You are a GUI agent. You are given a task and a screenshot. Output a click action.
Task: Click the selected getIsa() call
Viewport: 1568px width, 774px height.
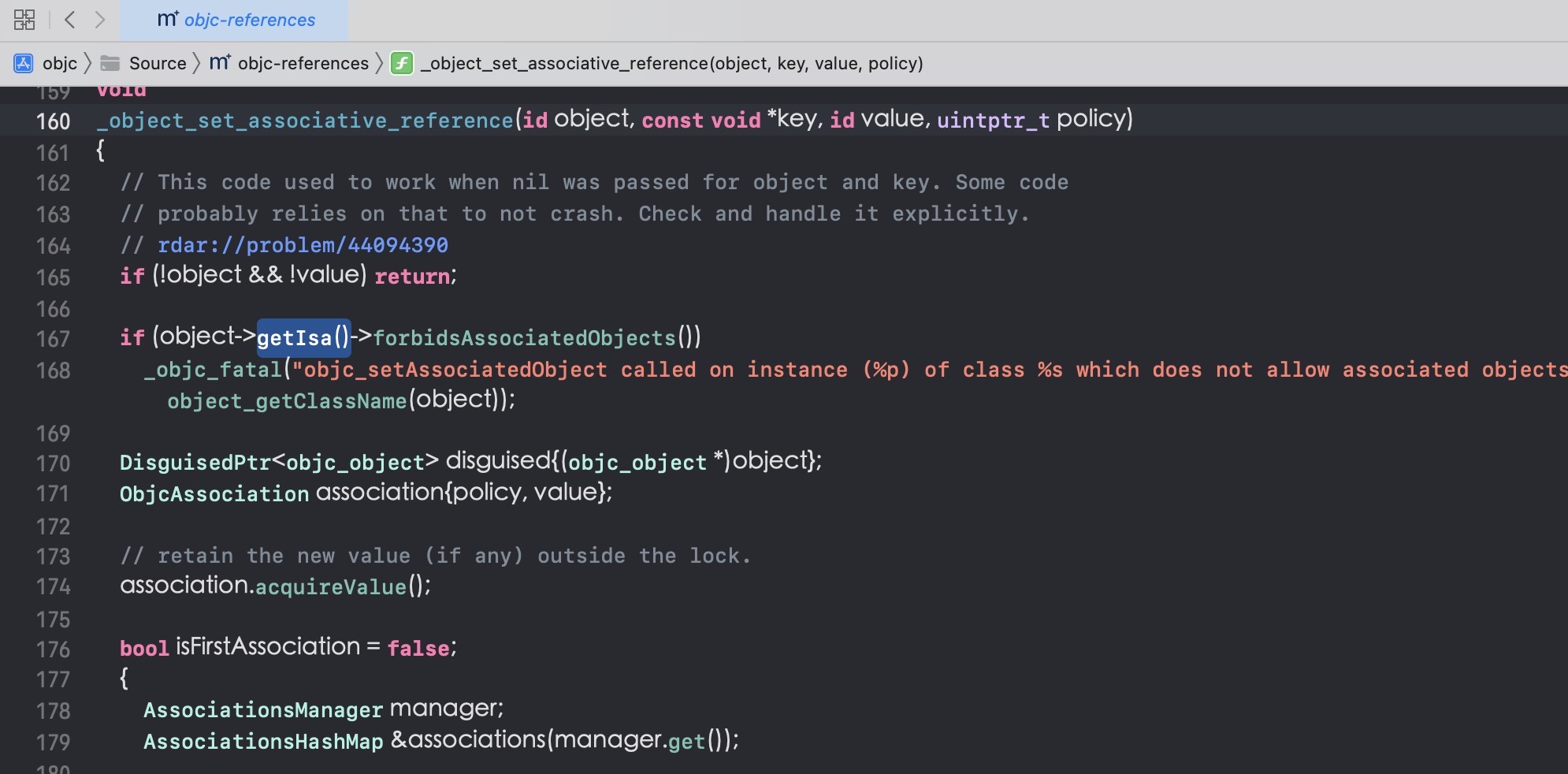303,337
